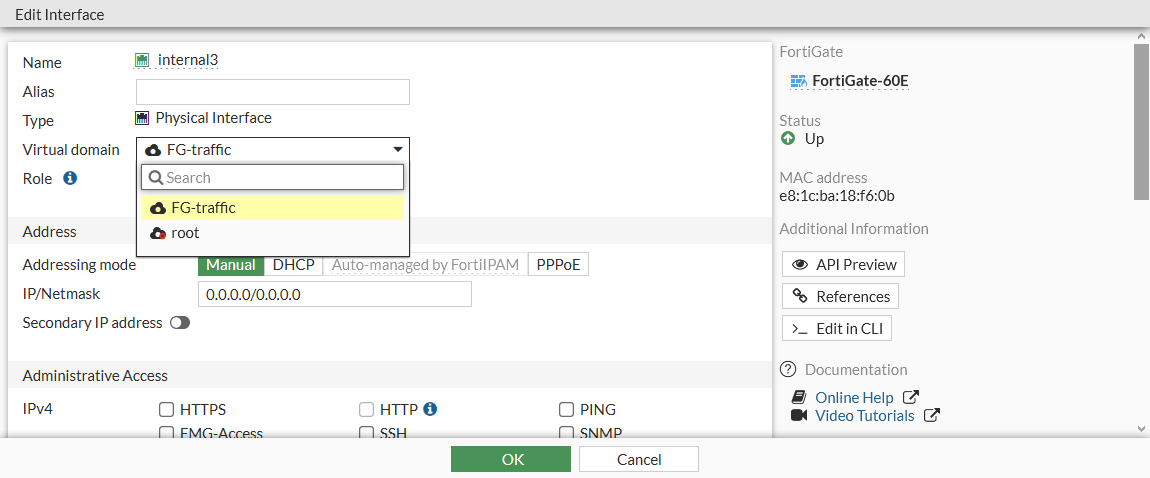Check the PING access checkbox

tap(566, 409)
